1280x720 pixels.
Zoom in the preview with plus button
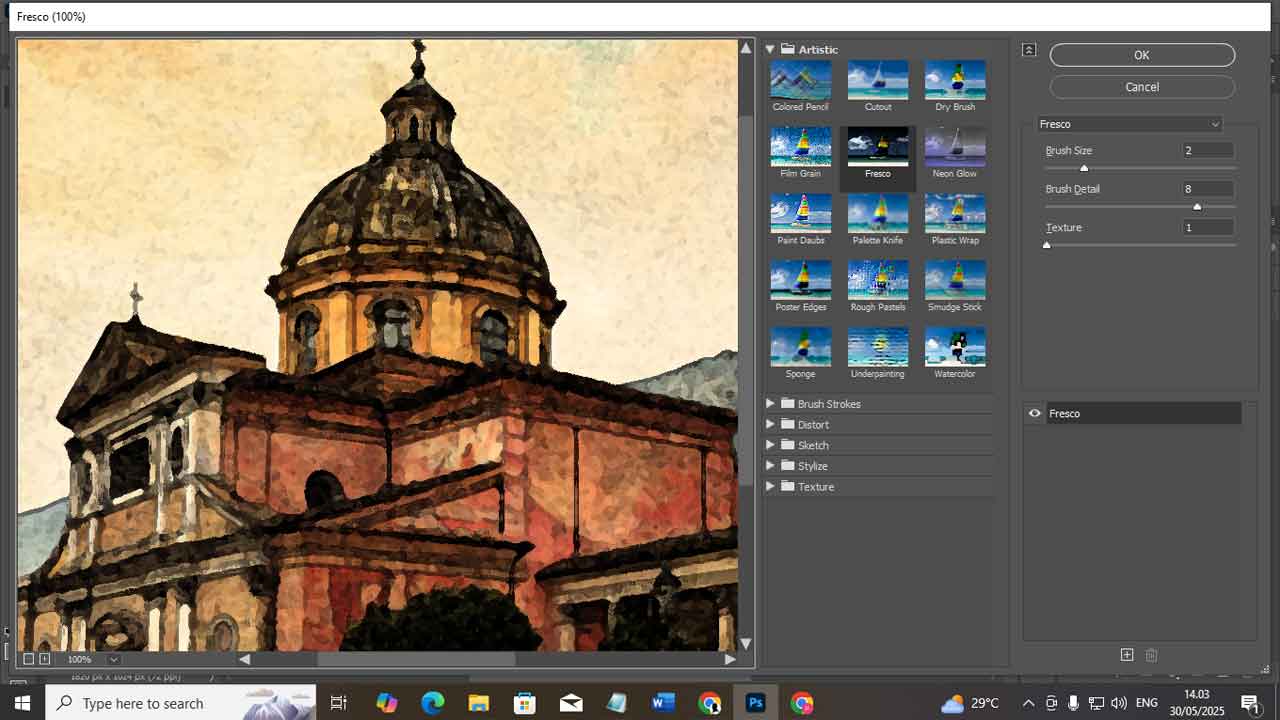[45, 659]
